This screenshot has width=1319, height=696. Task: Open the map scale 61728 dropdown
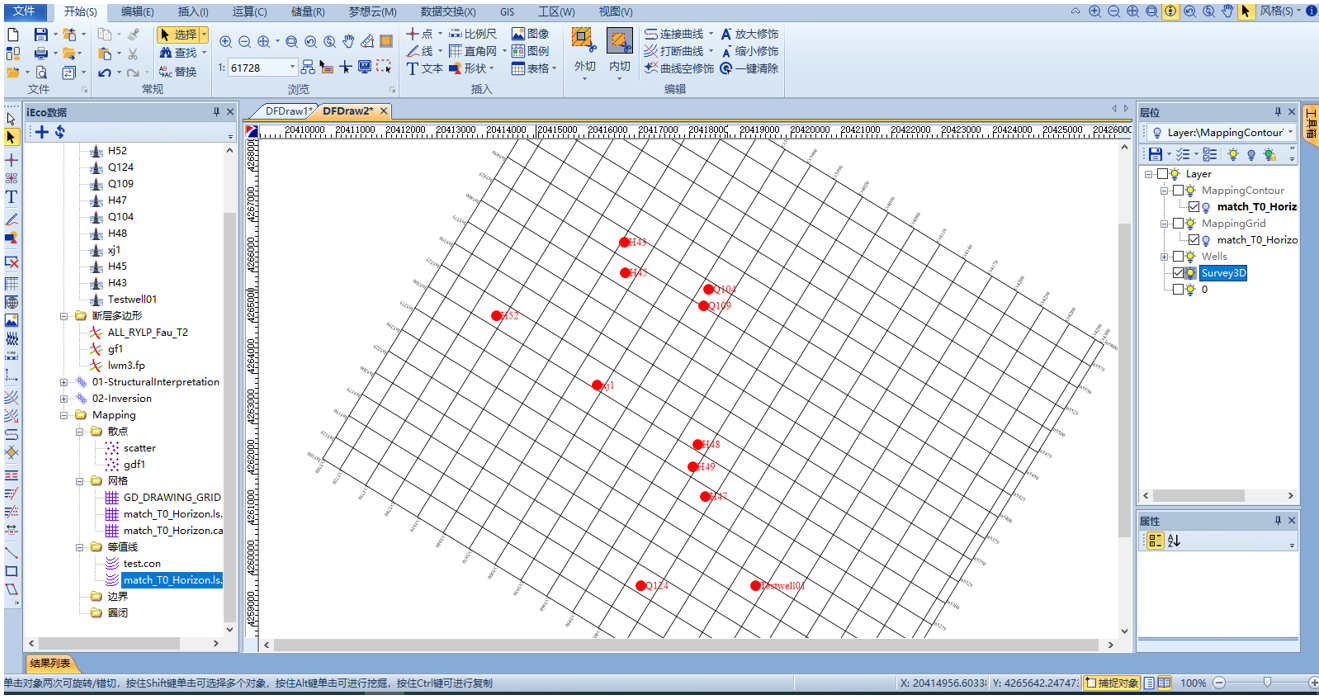[x=293, y=68]
